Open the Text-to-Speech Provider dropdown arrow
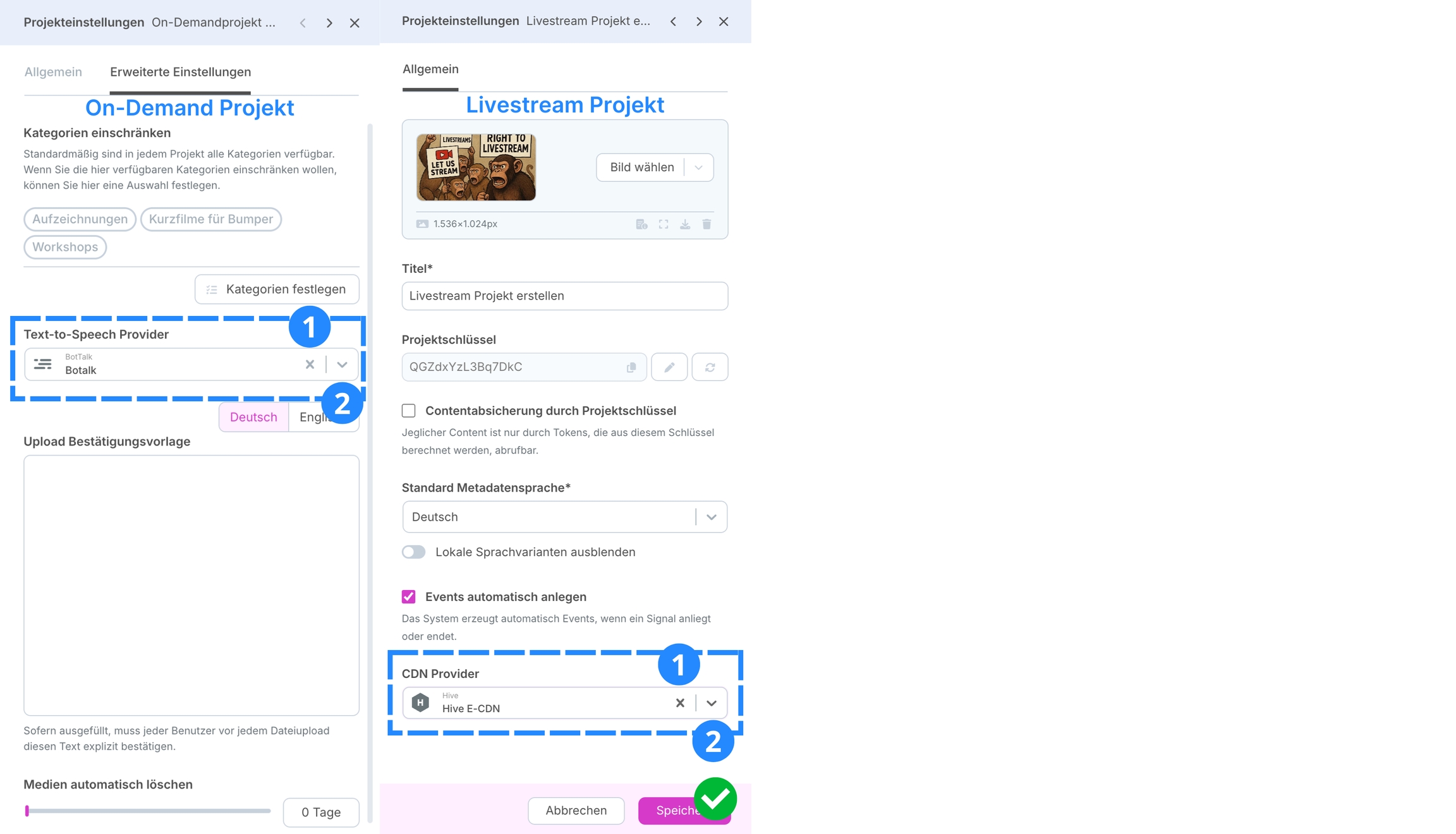 [x=342, y=365]
